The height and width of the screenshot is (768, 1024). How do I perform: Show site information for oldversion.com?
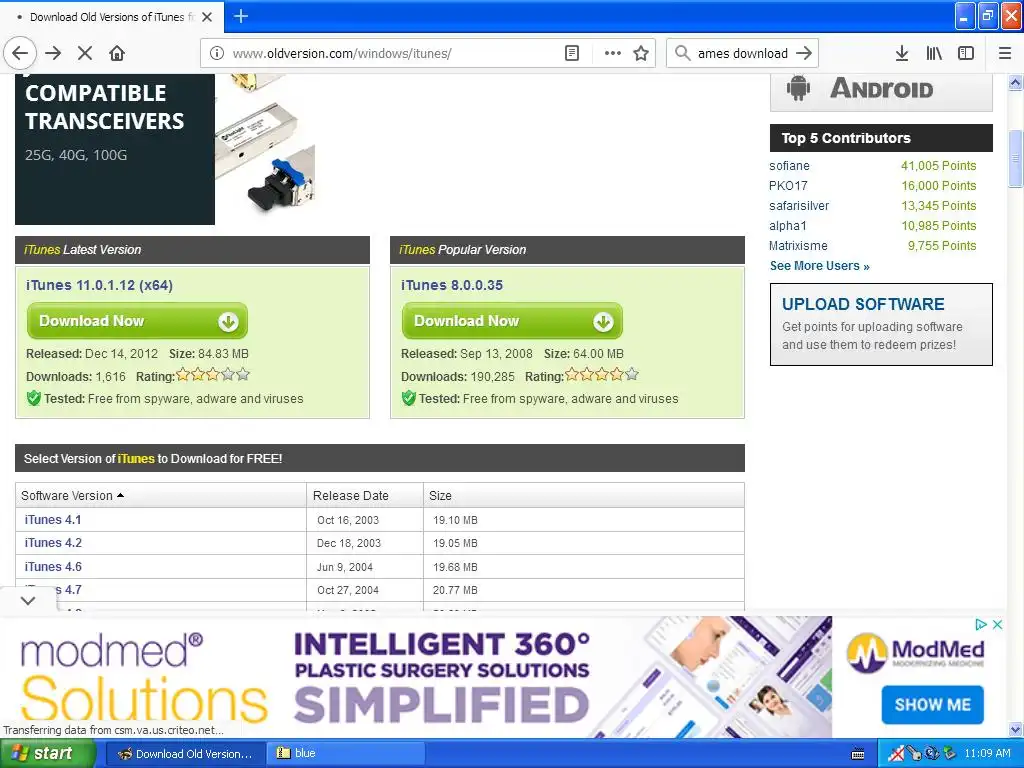click(217, 53)
